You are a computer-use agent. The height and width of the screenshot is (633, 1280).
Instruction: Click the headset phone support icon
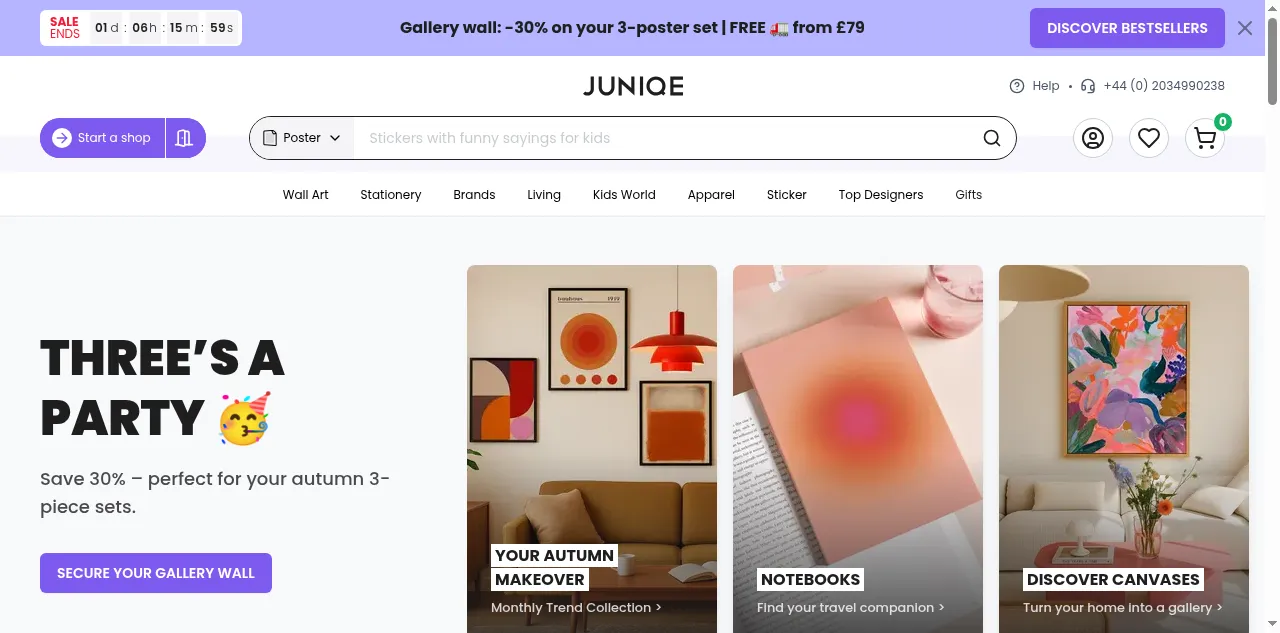[1088, 86]
